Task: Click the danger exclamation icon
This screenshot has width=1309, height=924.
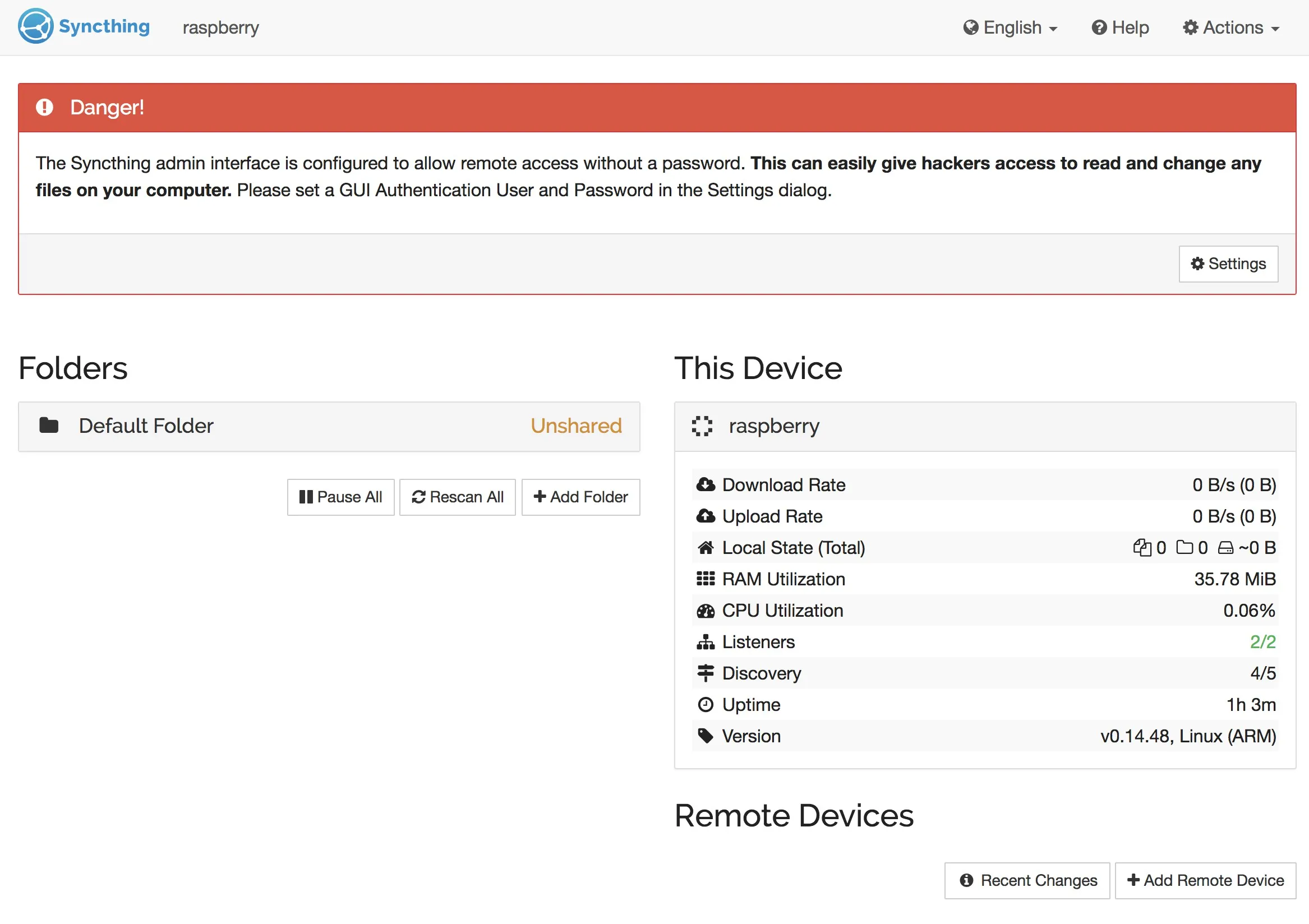Action: (44, 107)
